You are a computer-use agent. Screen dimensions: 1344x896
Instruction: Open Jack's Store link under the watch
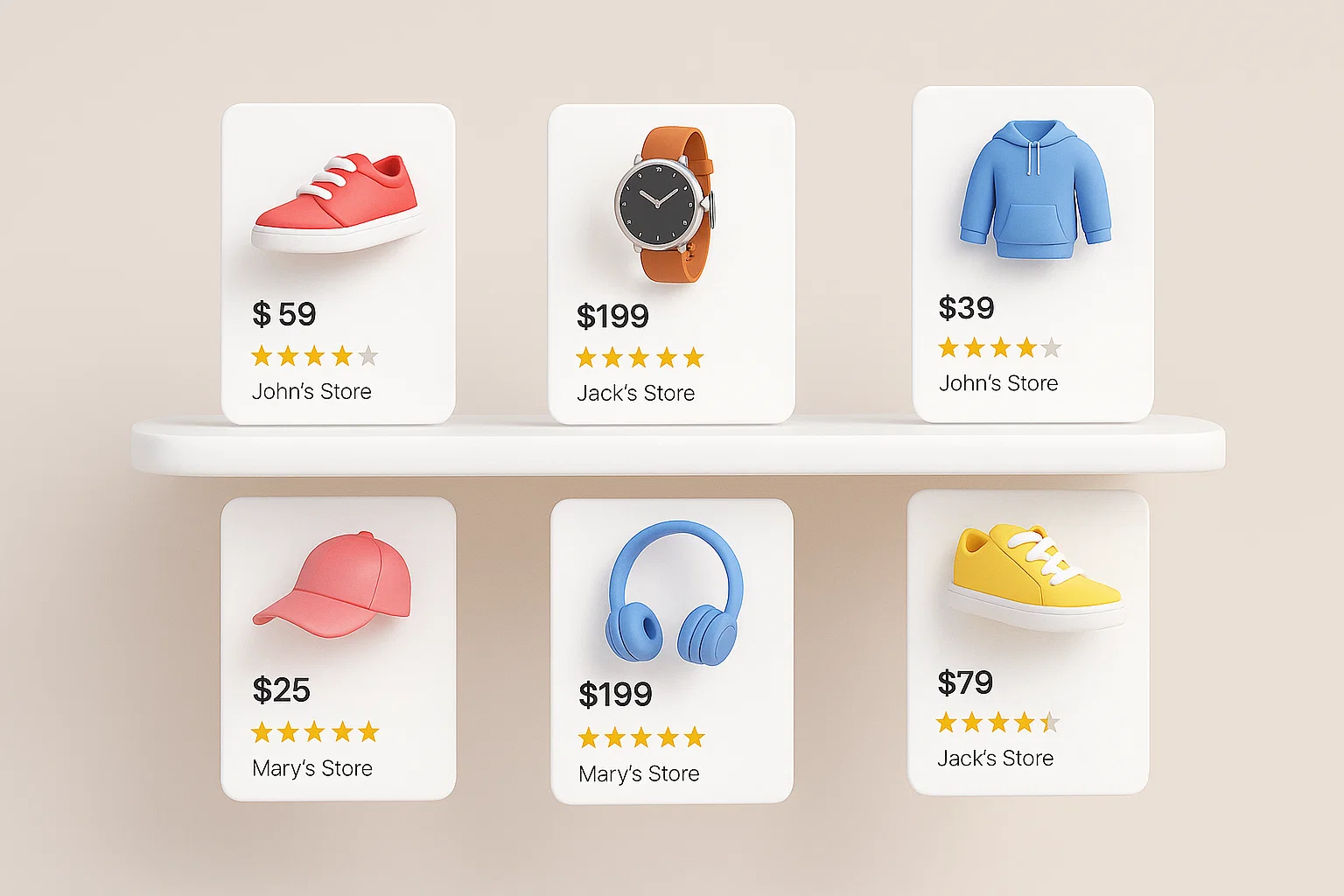(636, 393)
